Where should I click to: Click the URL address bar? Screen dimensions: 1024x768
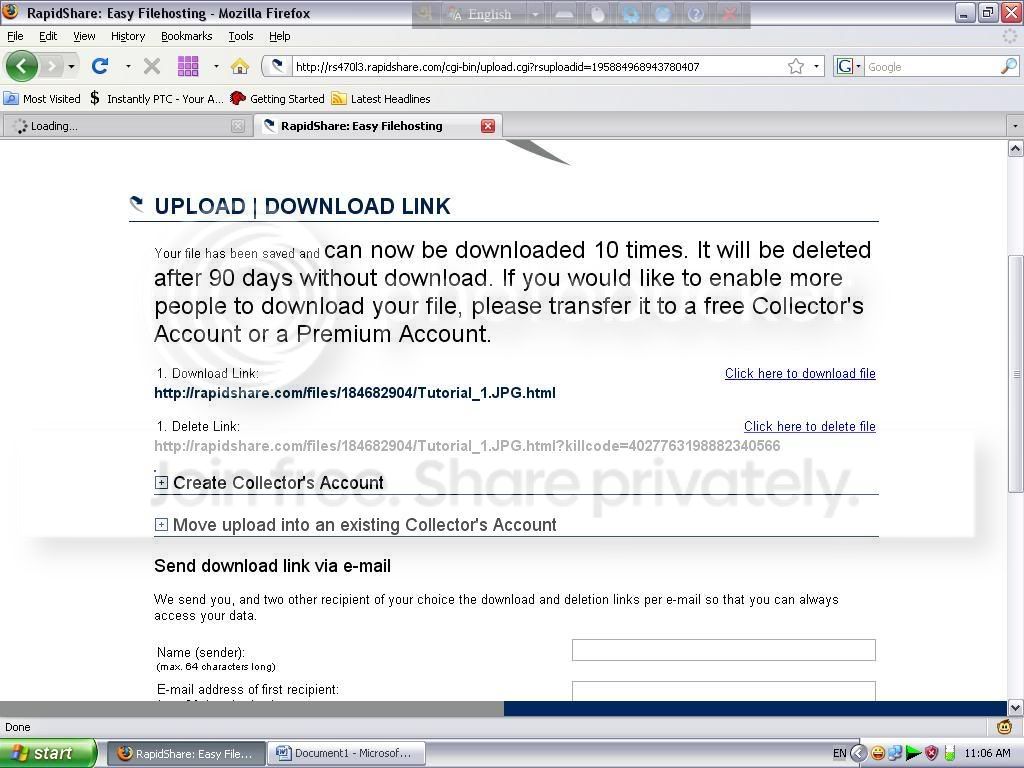[539, 66]
